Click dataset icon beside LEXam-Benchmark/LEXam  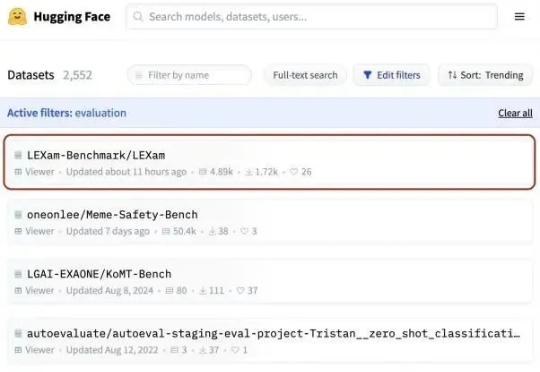(x=18, y=155)
